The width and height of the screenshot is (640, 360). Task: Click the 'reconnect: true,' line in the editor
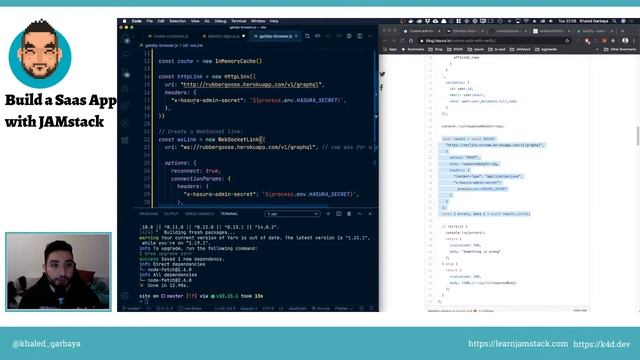[x=196, y=171]
